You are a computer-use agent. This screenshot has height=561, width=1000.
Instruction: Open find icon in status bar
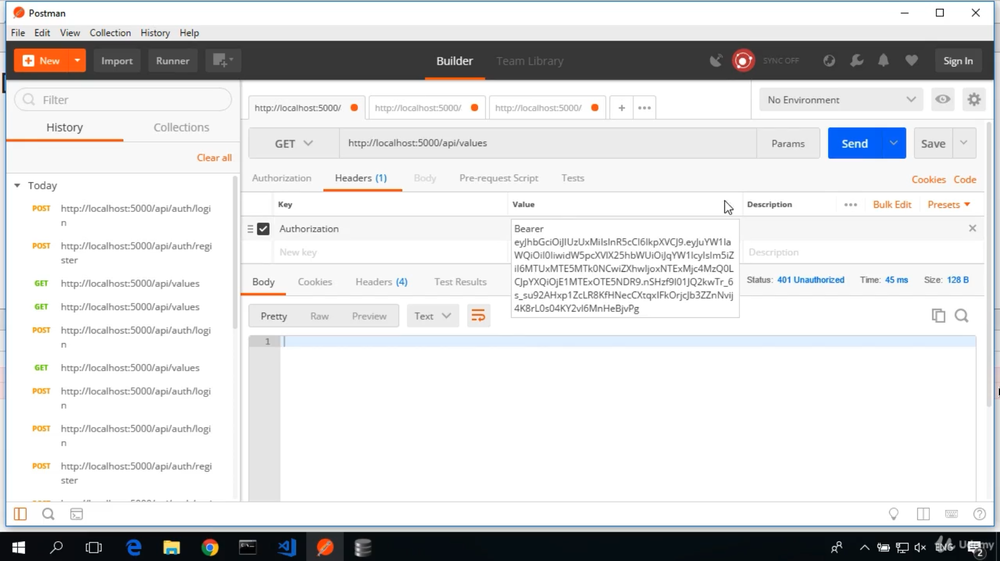(48, 514)
